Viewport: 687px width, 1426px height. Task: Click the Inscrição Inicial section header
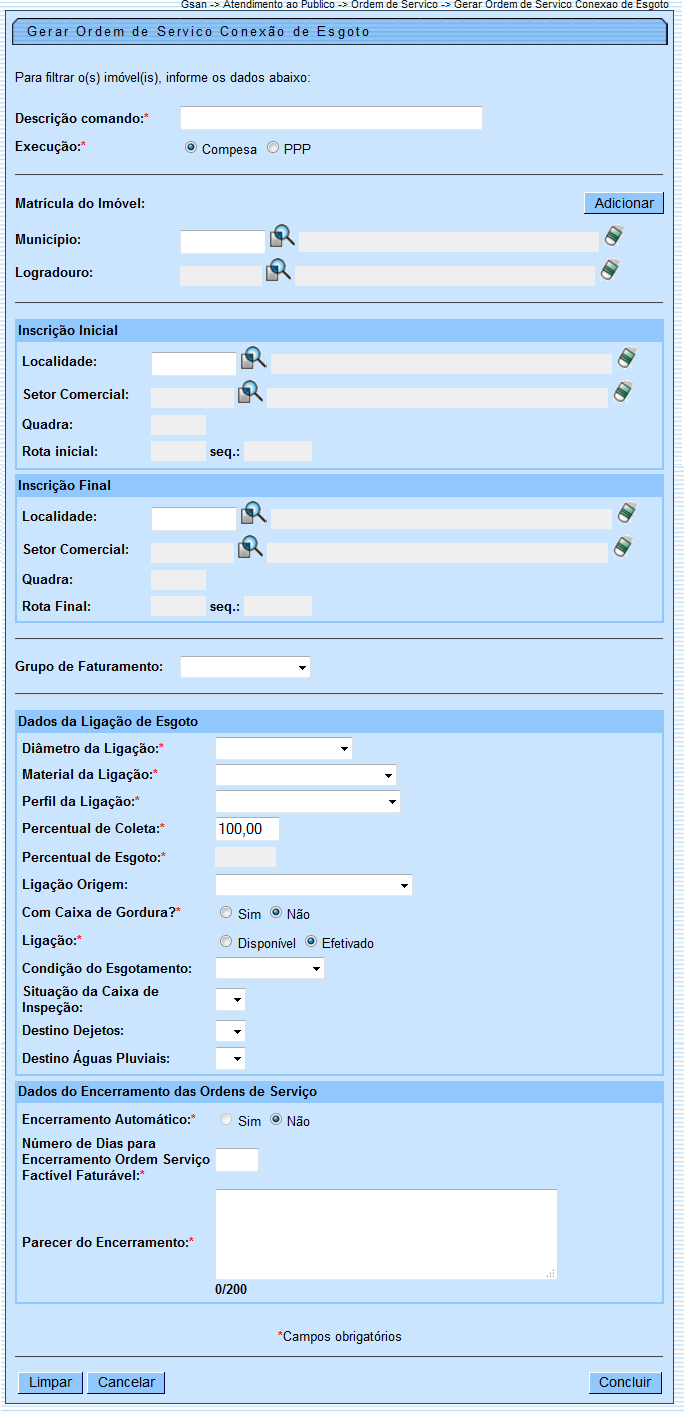tap(339, 330)
